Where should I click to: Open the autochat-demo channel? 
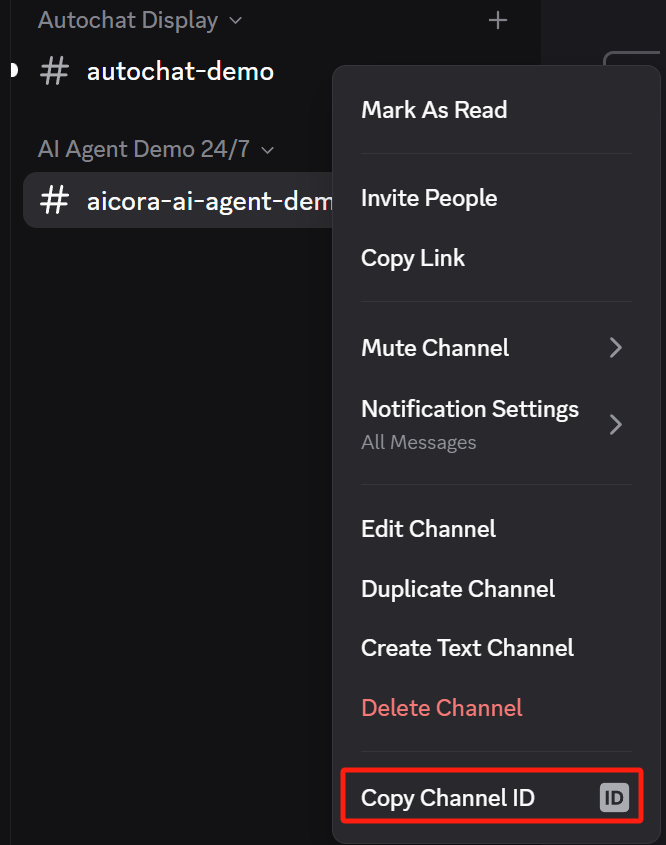tap(180, 71)
